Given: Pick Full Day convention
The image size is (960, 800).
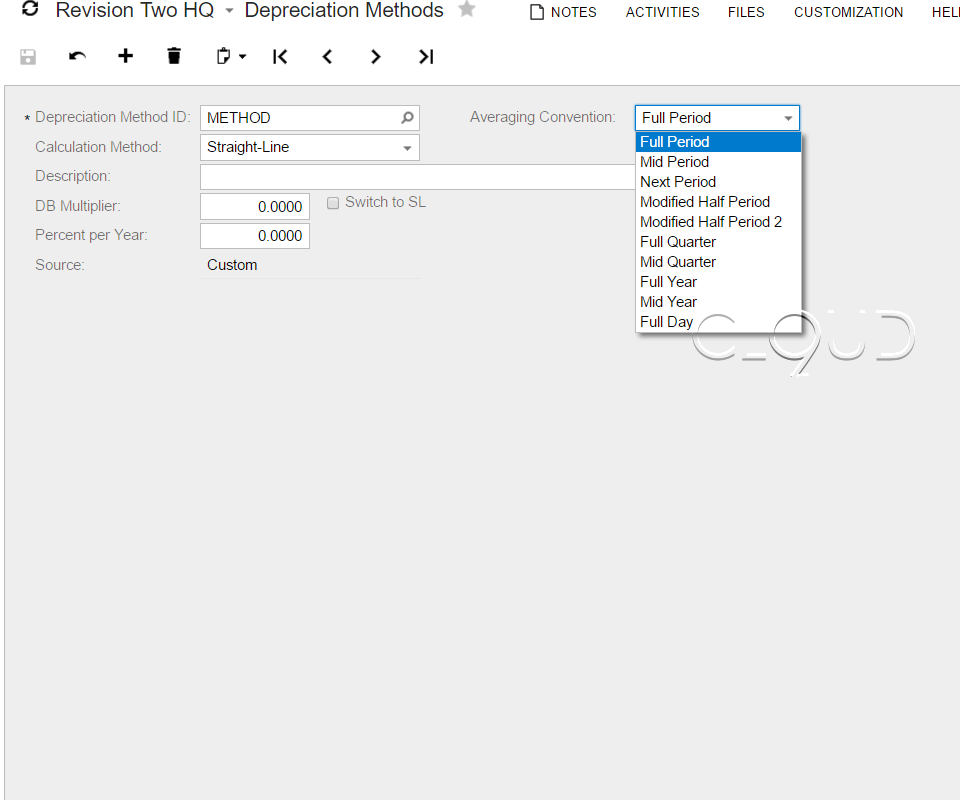Looking at the screenshot, I should [718, 322].
